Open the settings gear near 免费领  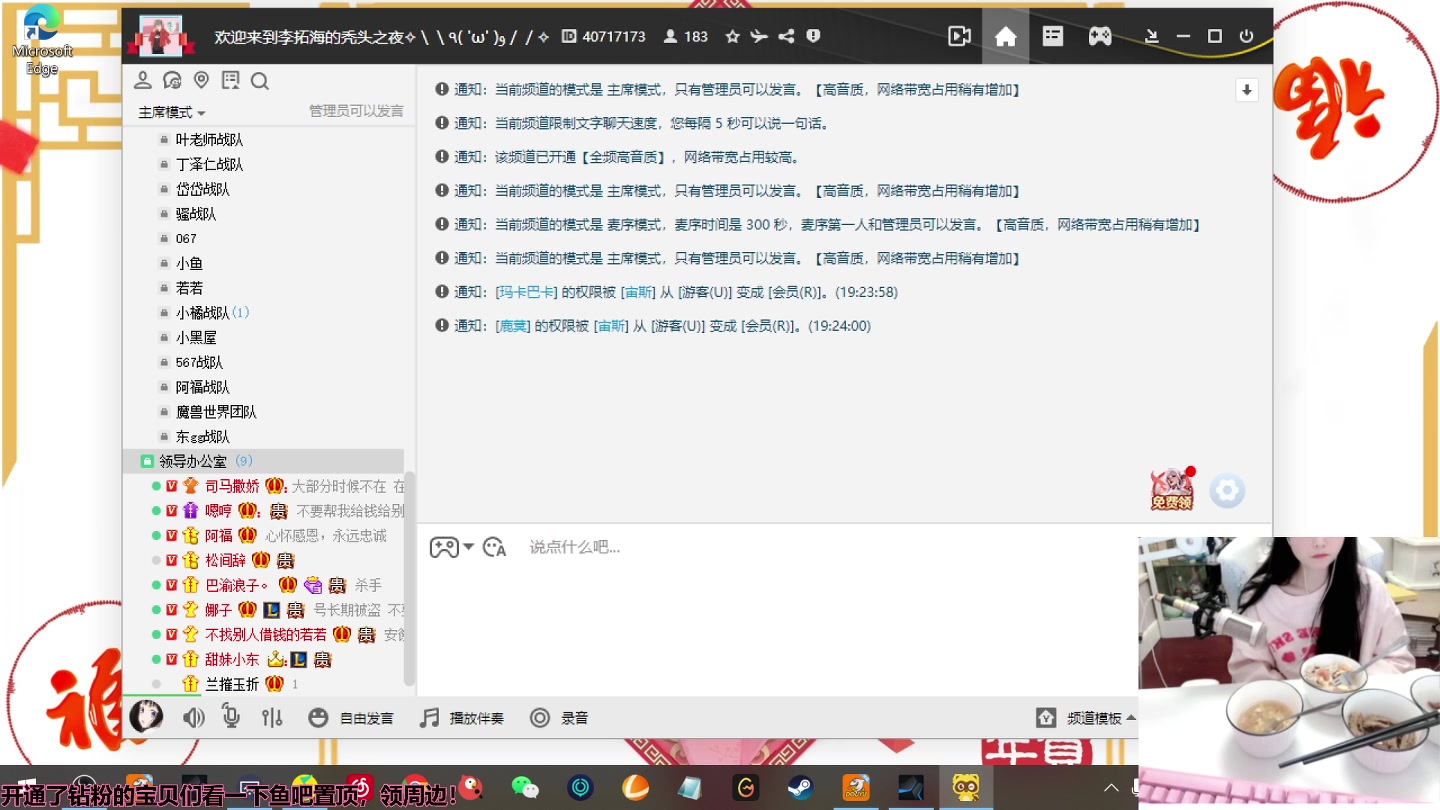click(1227, 490)
